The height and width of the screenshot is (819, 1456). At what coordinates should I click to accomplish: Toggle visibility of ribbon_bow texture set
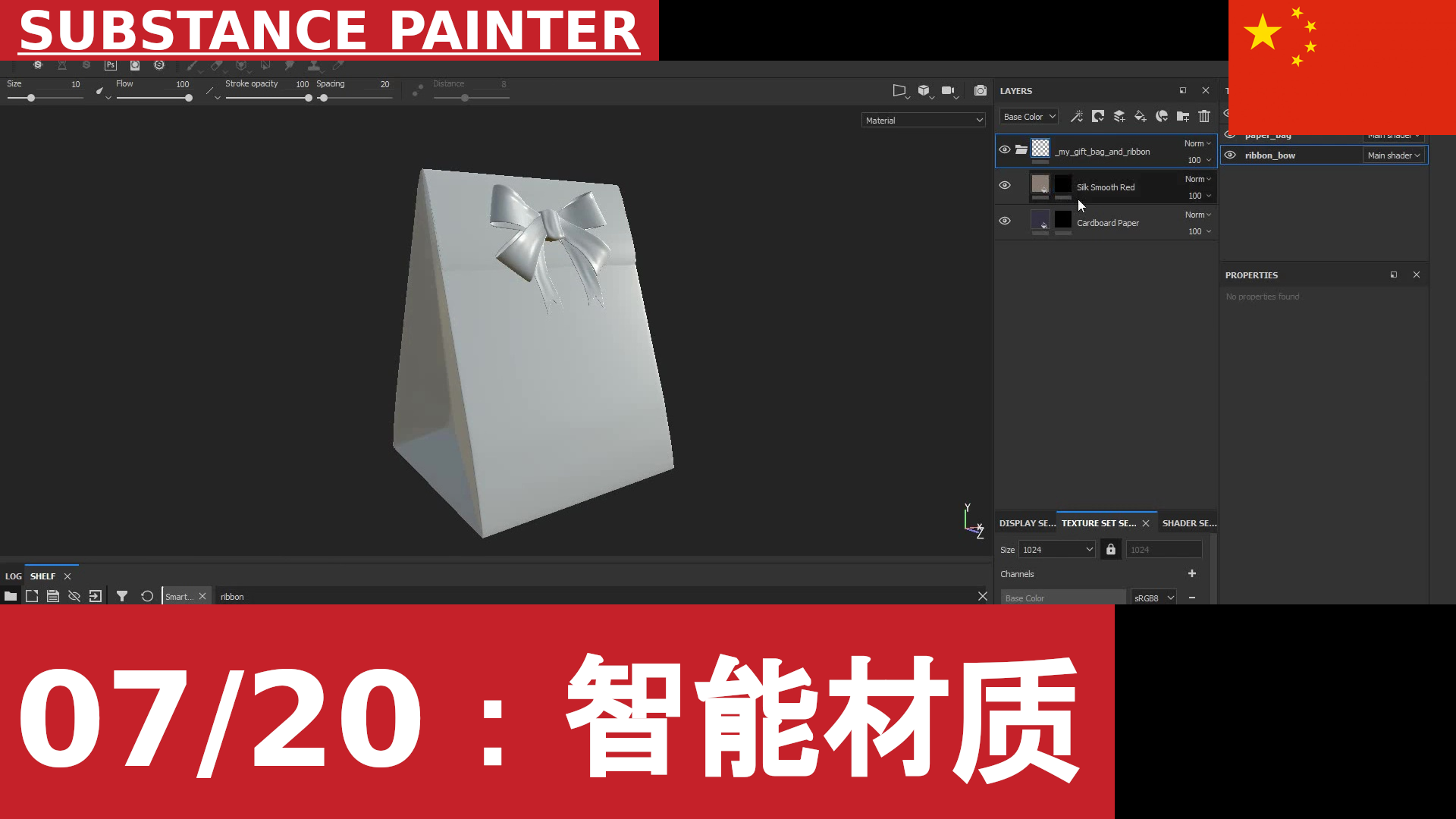[x=1230, y=155]
